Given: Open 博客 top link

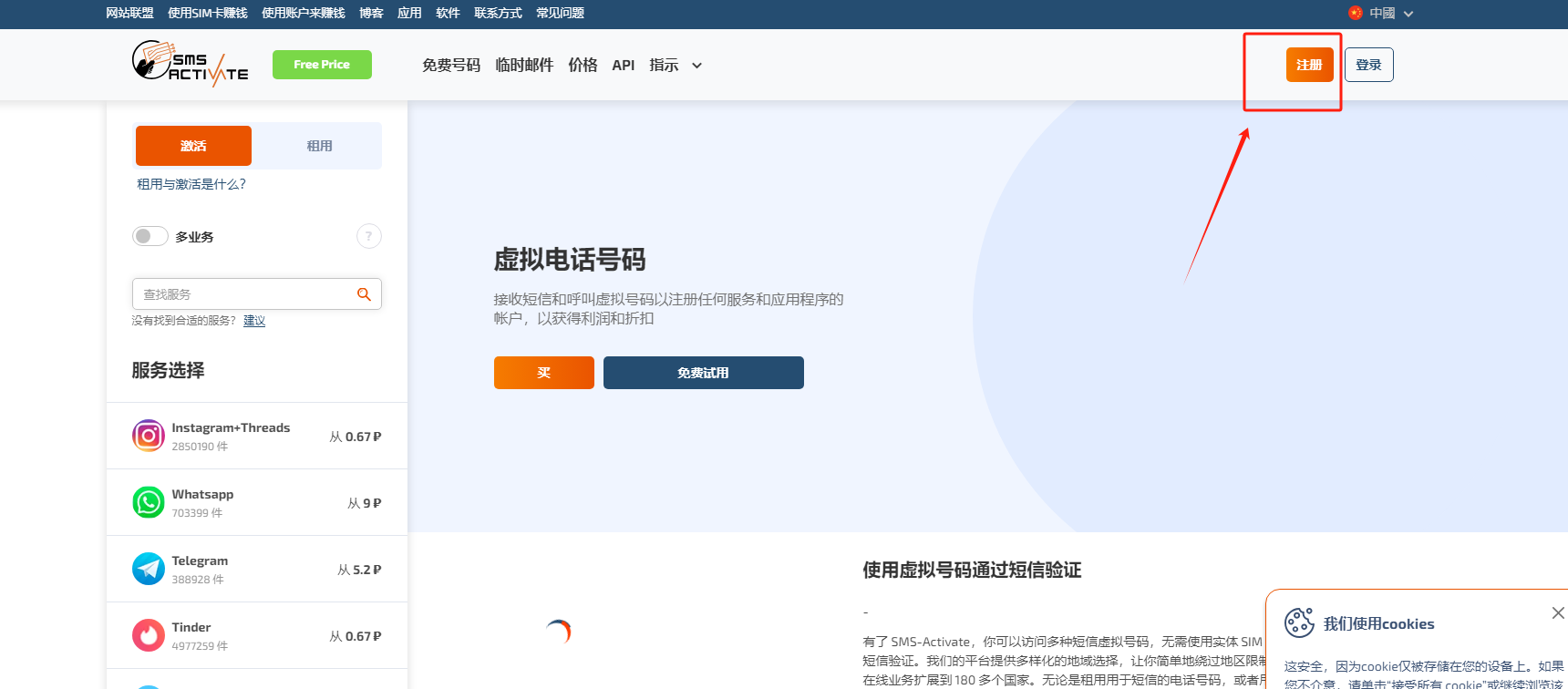Looking at the screenshot, I should point(371,13).
